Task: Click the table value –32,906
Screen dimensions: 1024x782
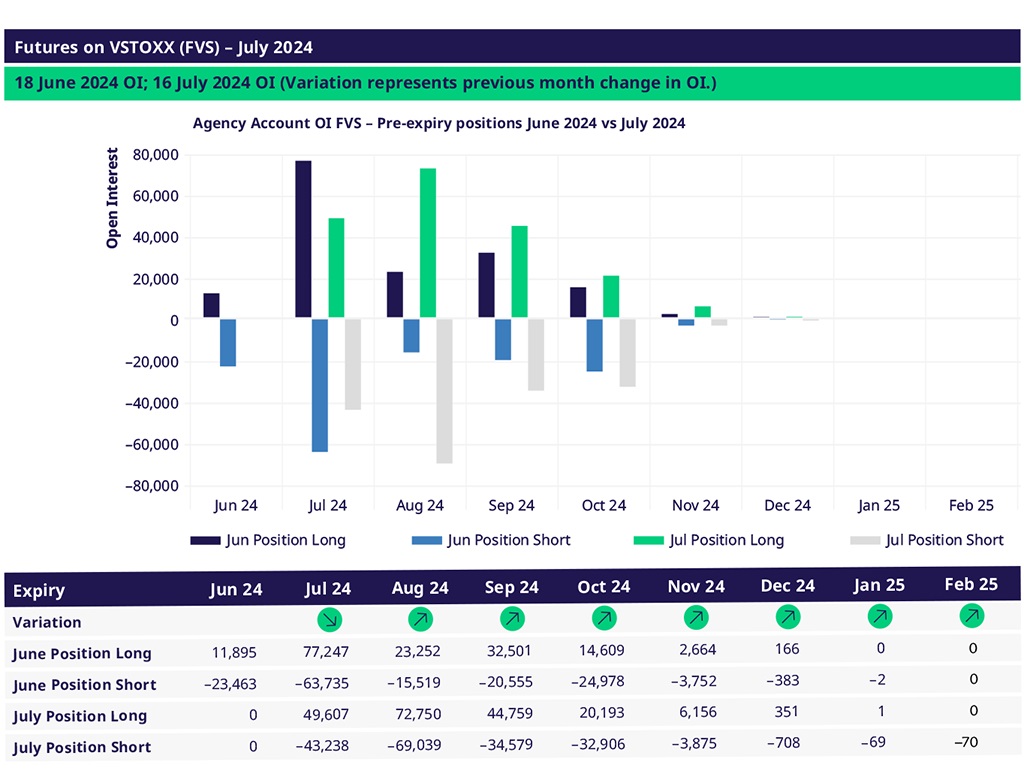Action: [598, 744]
